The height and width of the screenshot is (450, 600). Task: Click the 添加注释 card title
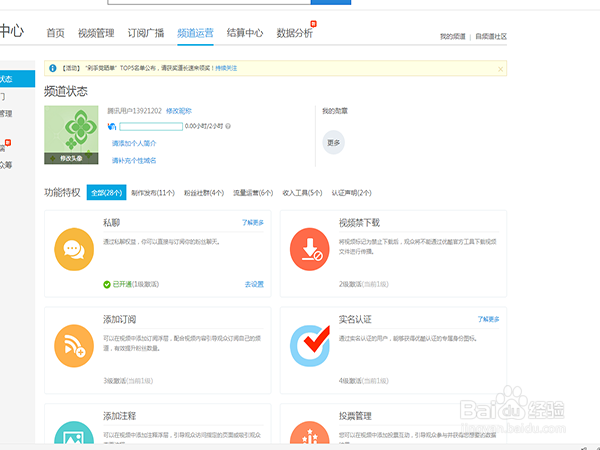point(119,416)
